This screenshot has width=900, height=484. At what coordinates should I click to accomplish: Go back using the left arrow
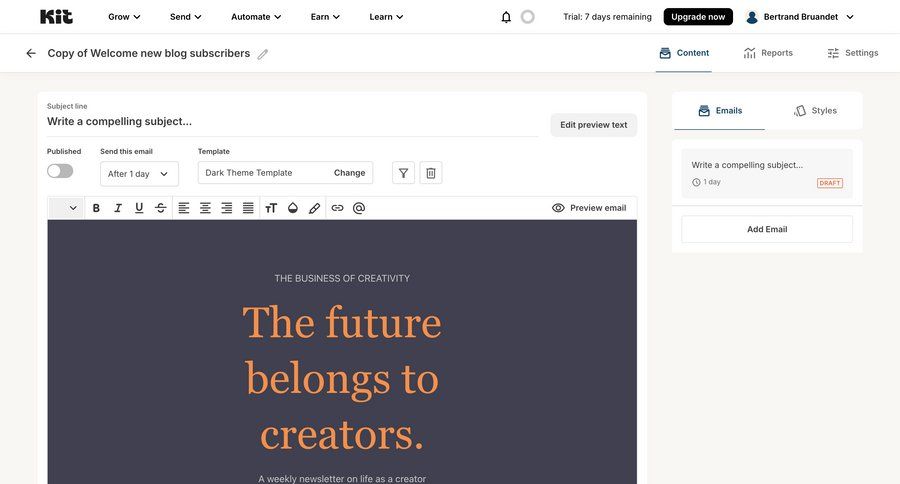pyautogui.click(x=31, y=53)
